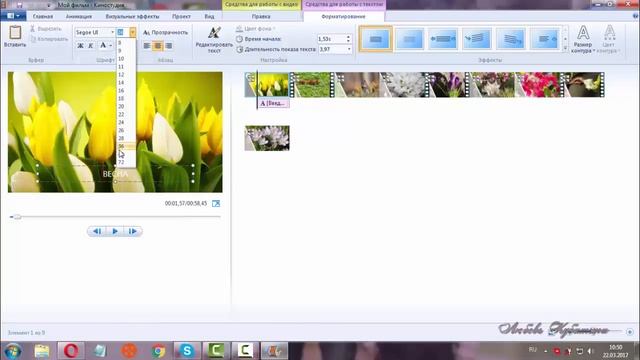Click the italic К formatting button
Image resolution: width=640 pixels, height=360 pixels.
pyautogui.click(x=91, y=46)
